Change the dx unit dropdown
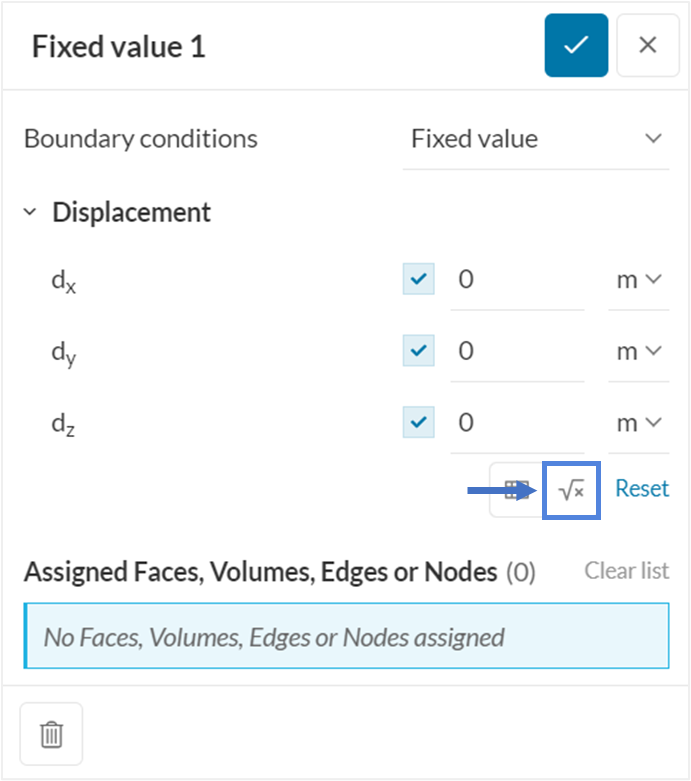Screen dimensions: 691x781 pos(638,279)
